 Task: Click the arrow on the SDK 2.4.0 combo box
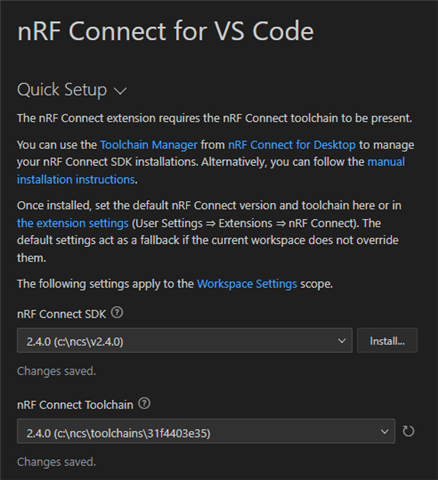coord(342,341)
